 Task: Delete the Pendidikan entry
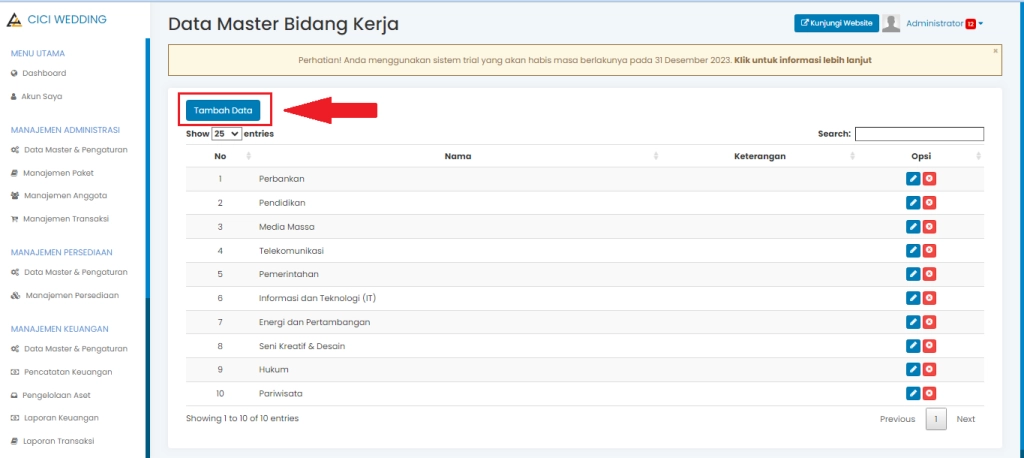click(929, 203)
